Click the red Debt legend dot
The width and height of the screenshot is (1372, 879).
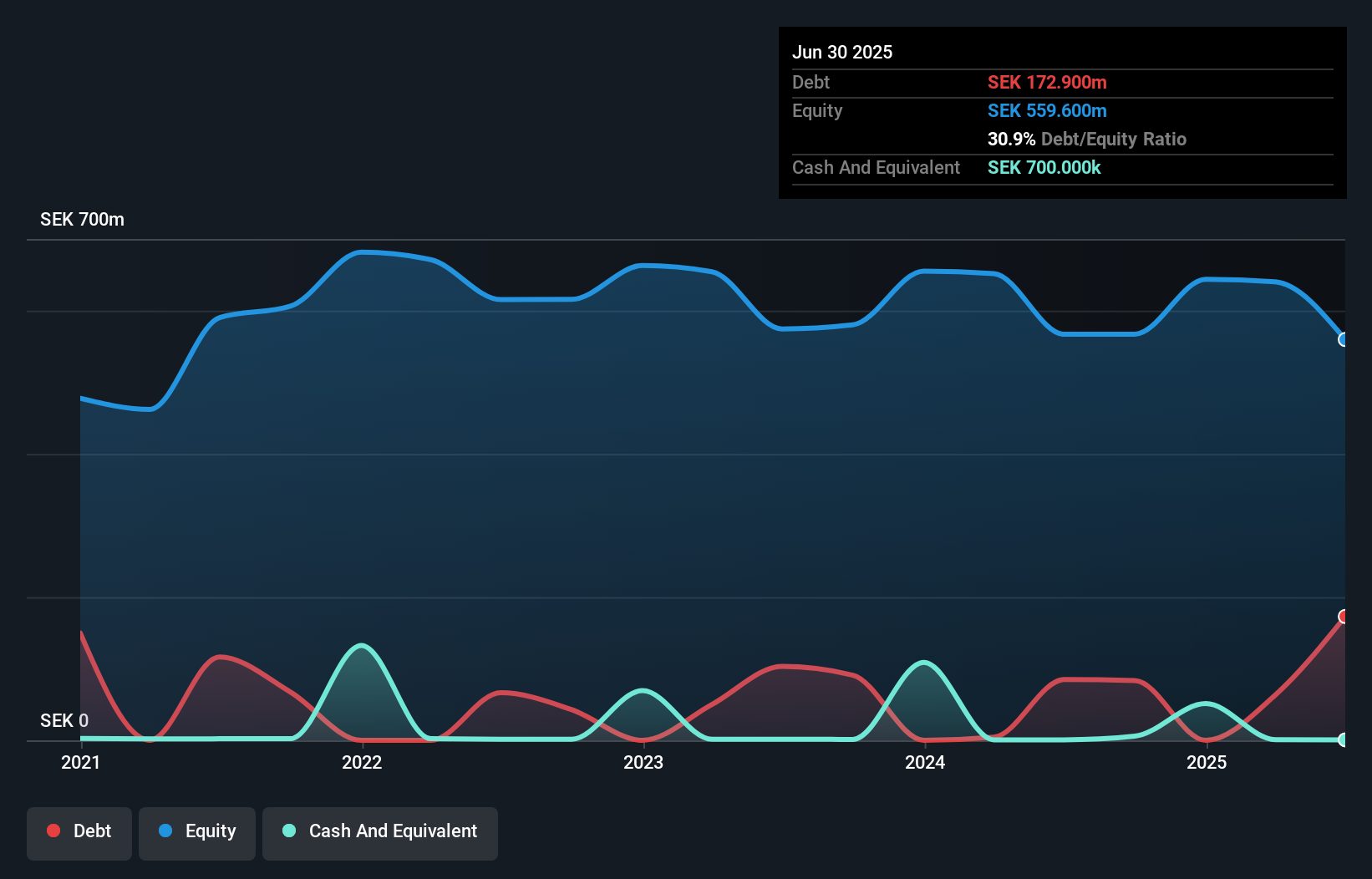53,831
